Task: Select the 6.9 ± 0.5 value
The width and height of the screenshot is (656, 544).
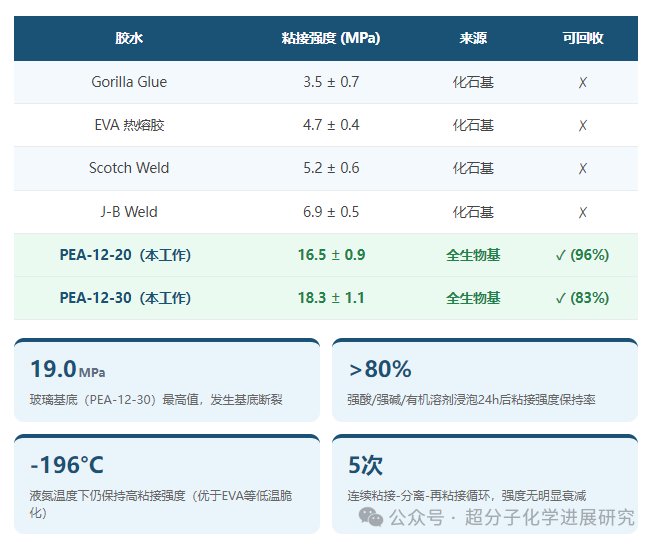Action: [x=331, y=212]
